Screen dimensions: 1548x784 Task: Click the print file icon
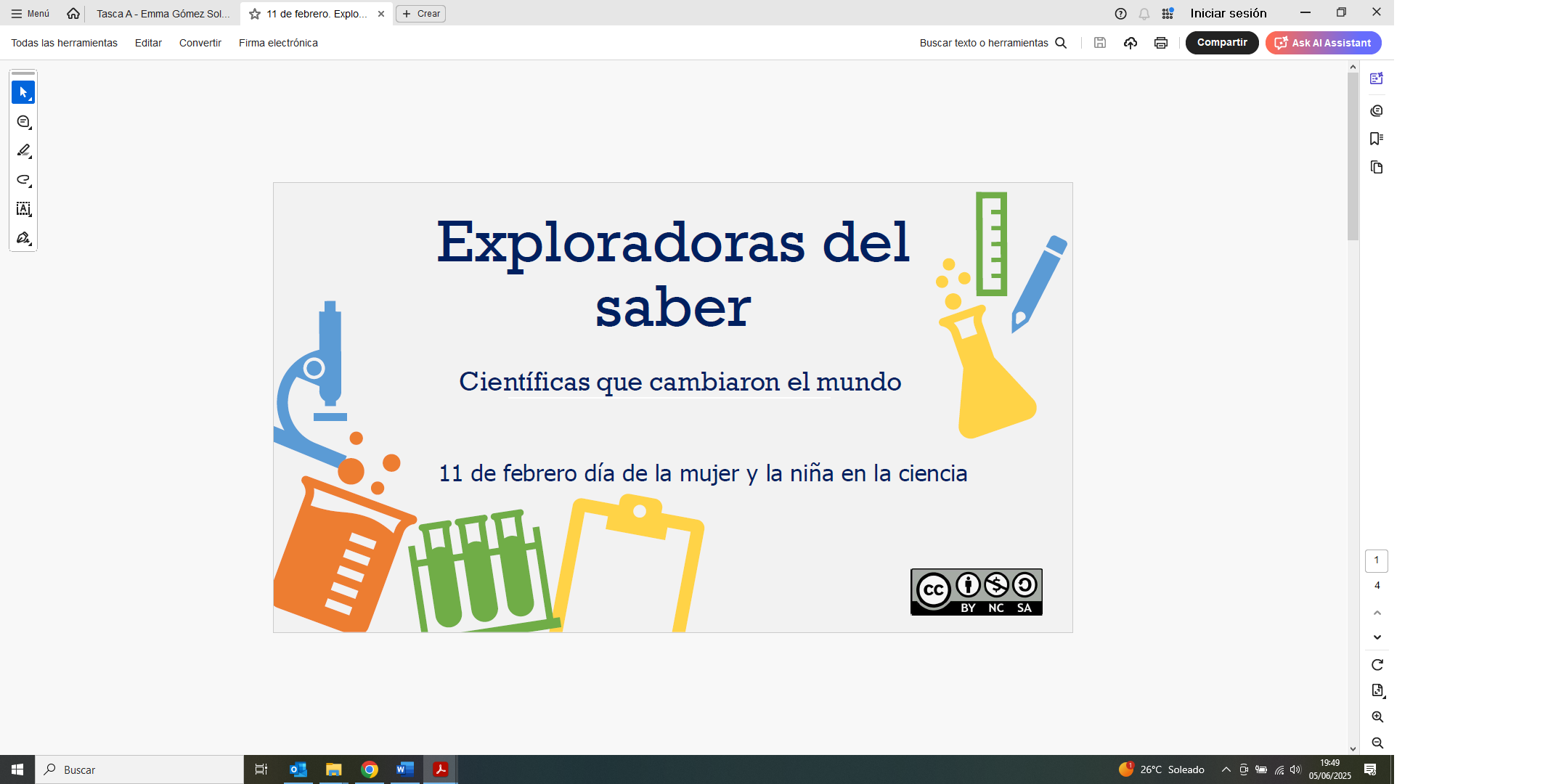[x=1160, y=43]
